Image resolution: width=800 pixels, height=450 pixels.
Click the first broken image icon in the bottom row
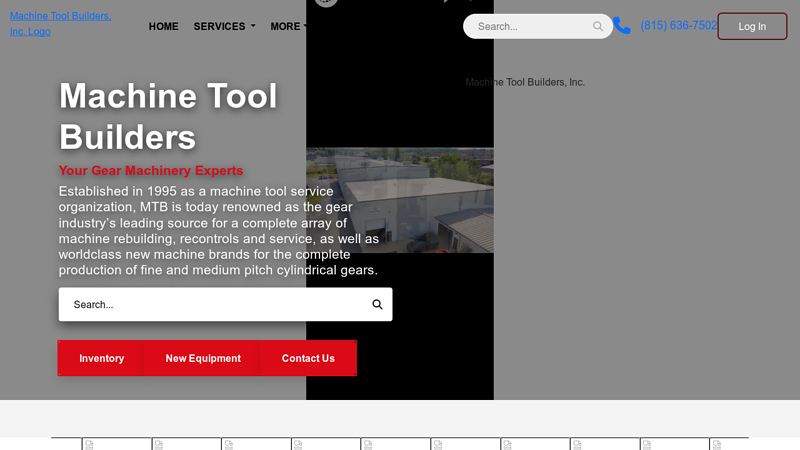[x=88, y=444]
